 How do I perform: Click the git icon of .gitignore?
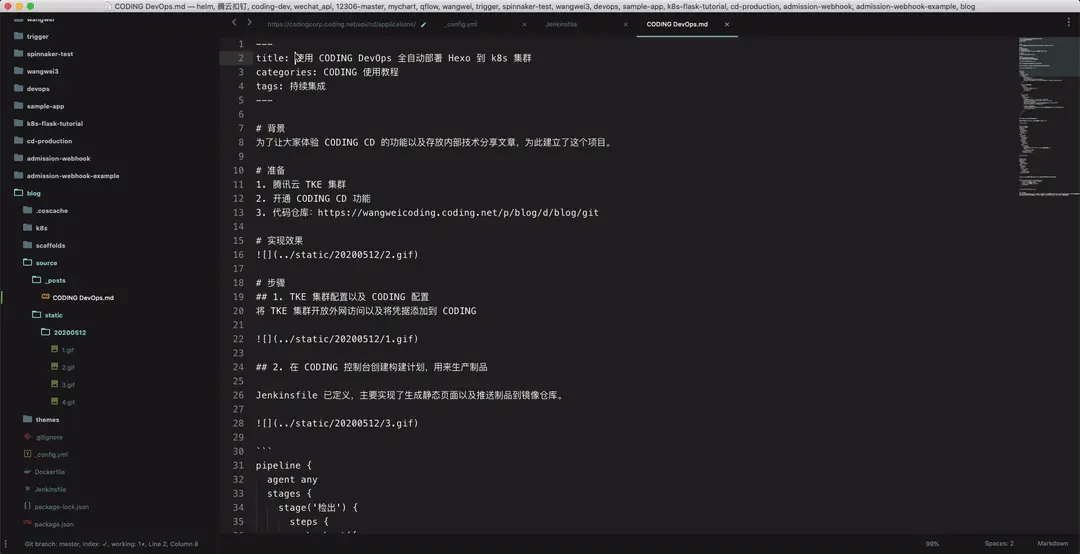28,436
